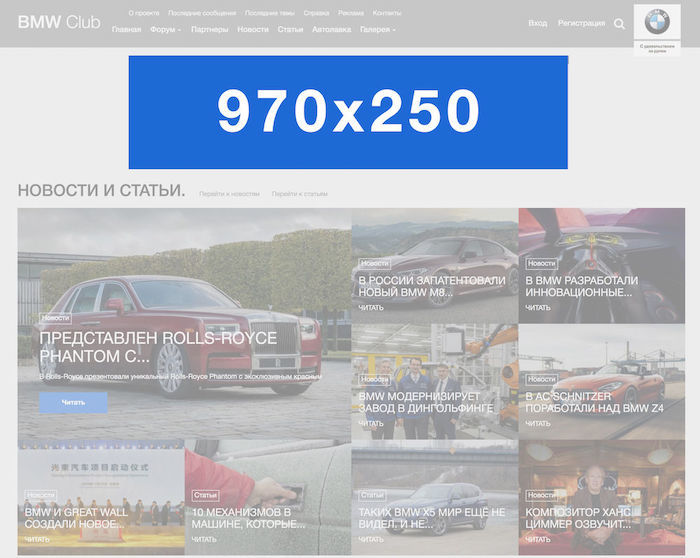Open AC Schnitzer поработали над BMW Z4 article

595,402
